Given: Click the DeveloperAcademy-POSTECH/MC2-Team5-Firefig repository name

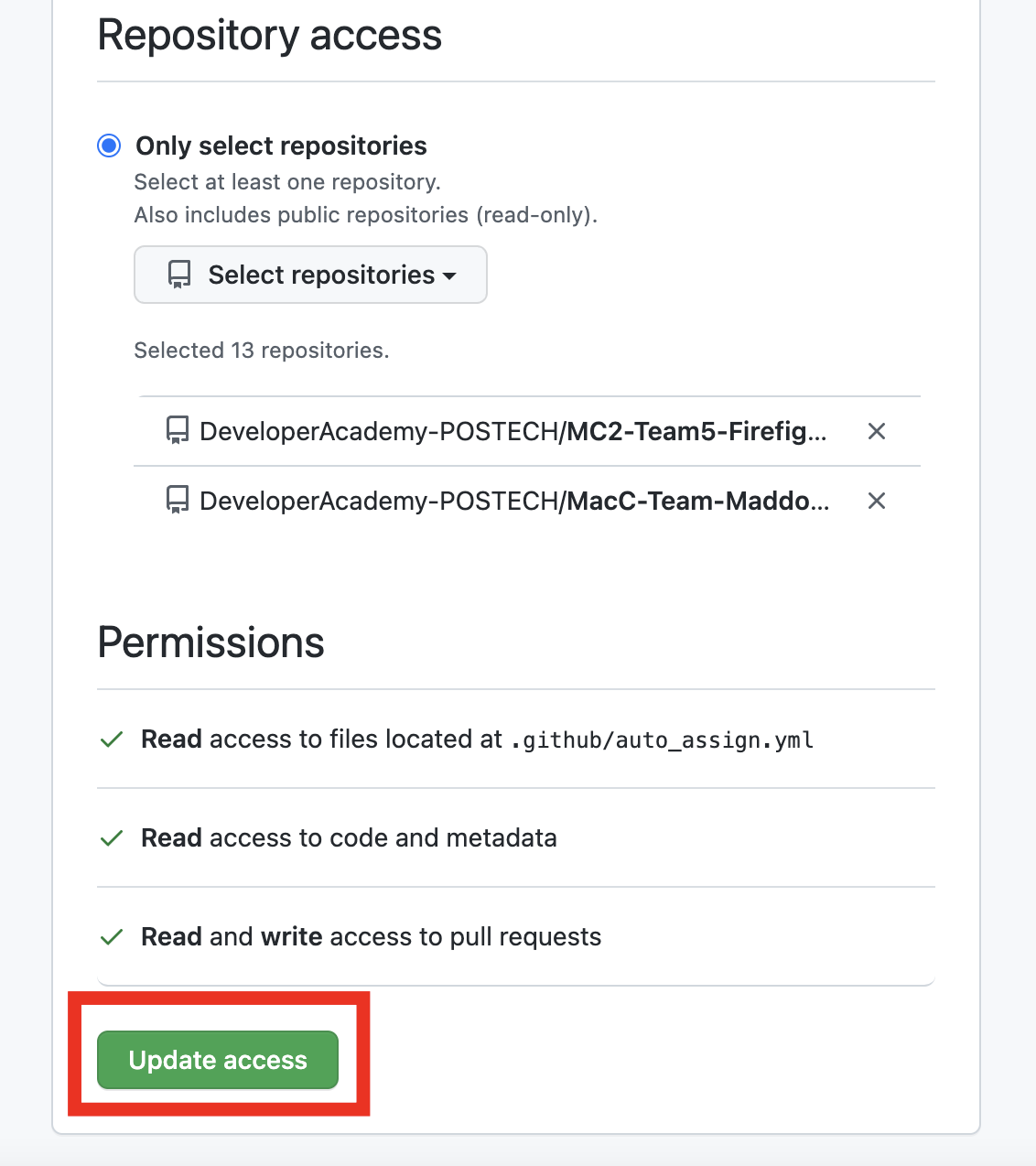Looking at the screenshot, I should (x=513, y=431).
